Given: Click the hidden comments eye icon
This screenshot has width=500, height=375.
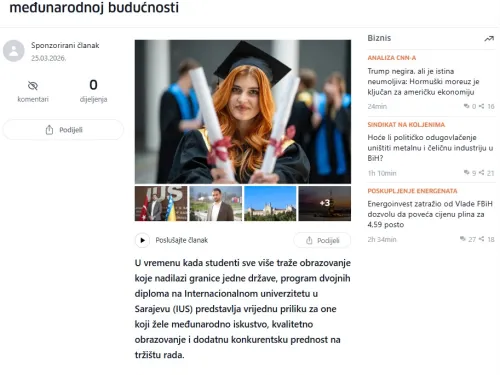Looking at the screenshot, I should click(33, 86).
